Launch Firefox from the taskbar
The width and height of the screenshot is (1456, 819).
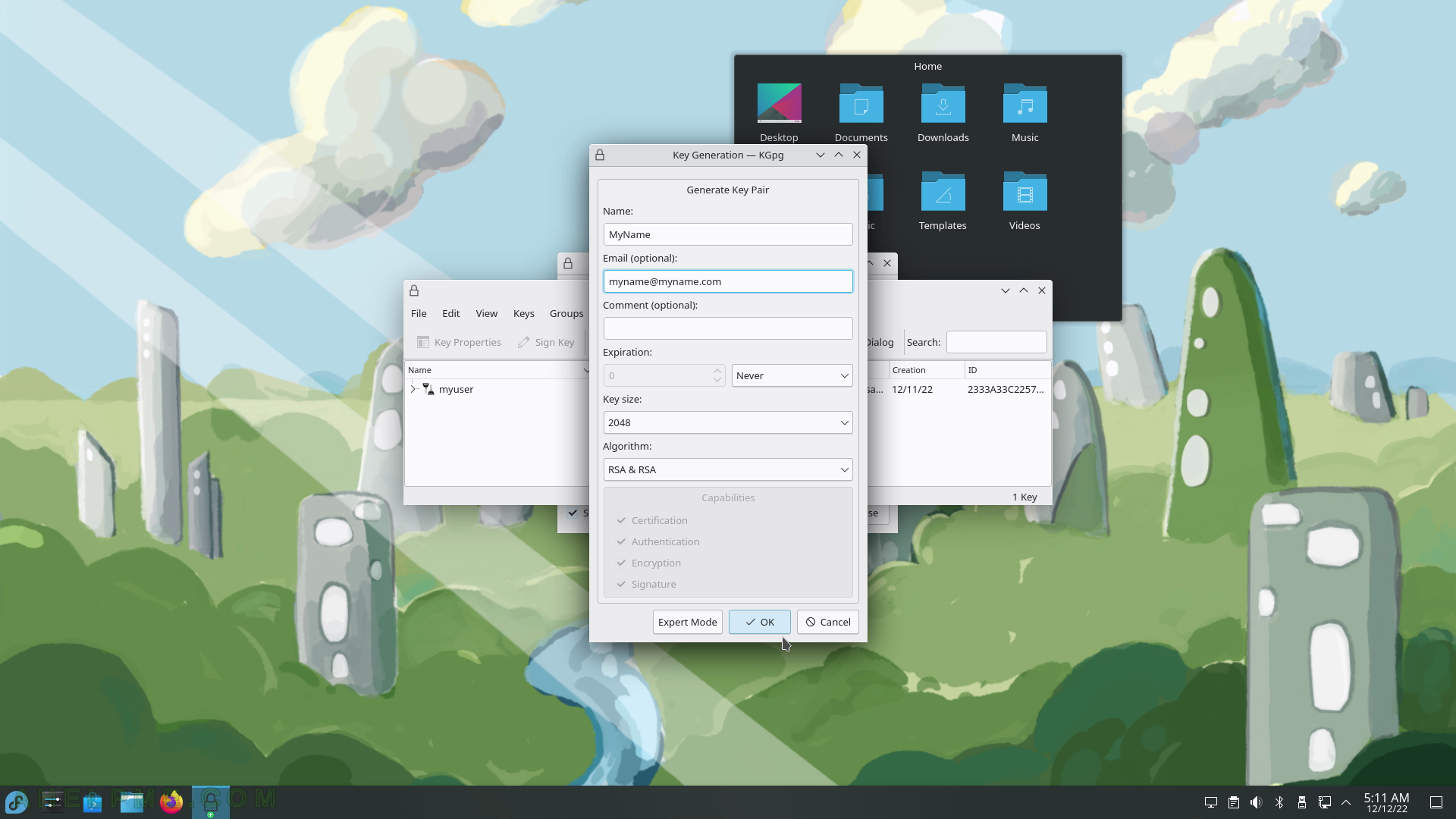[171, 802]
